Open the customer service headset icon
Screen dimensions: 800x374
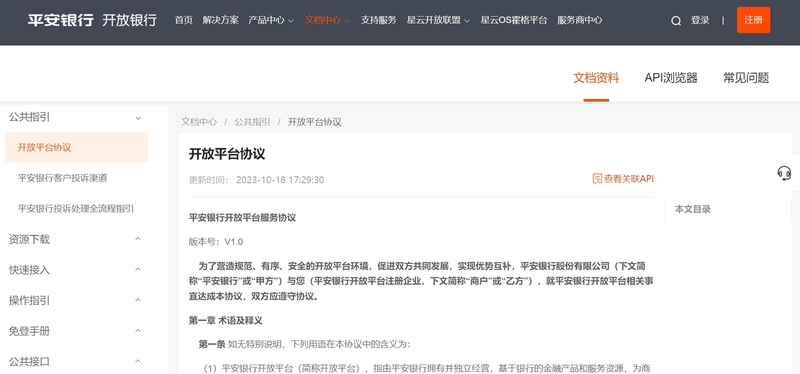click(x=784, y=173)
